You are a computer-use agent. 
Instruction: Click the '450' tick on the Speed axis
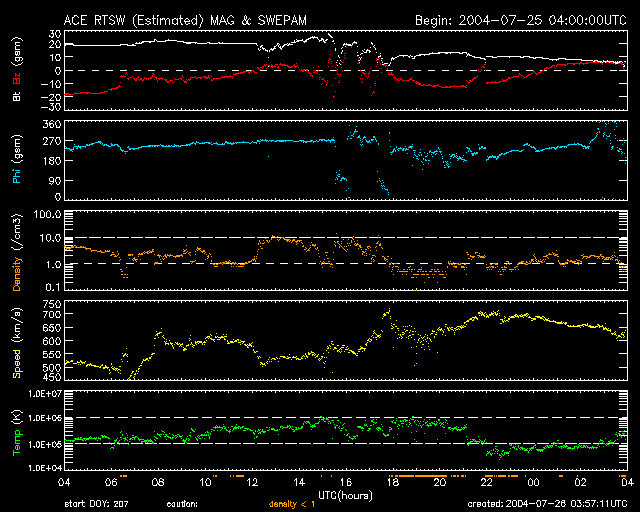coord(52,378)
